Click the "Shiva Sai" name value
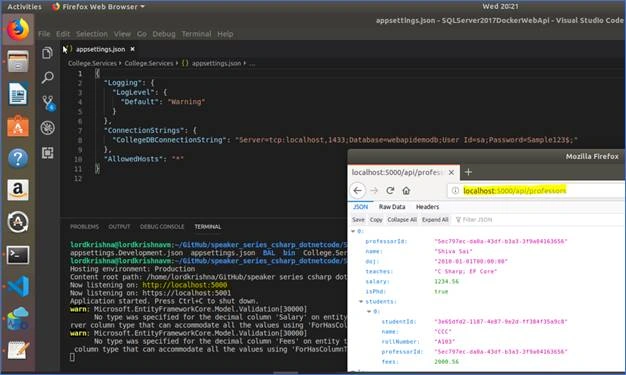The image size is (626, 375). coord(453,252)
